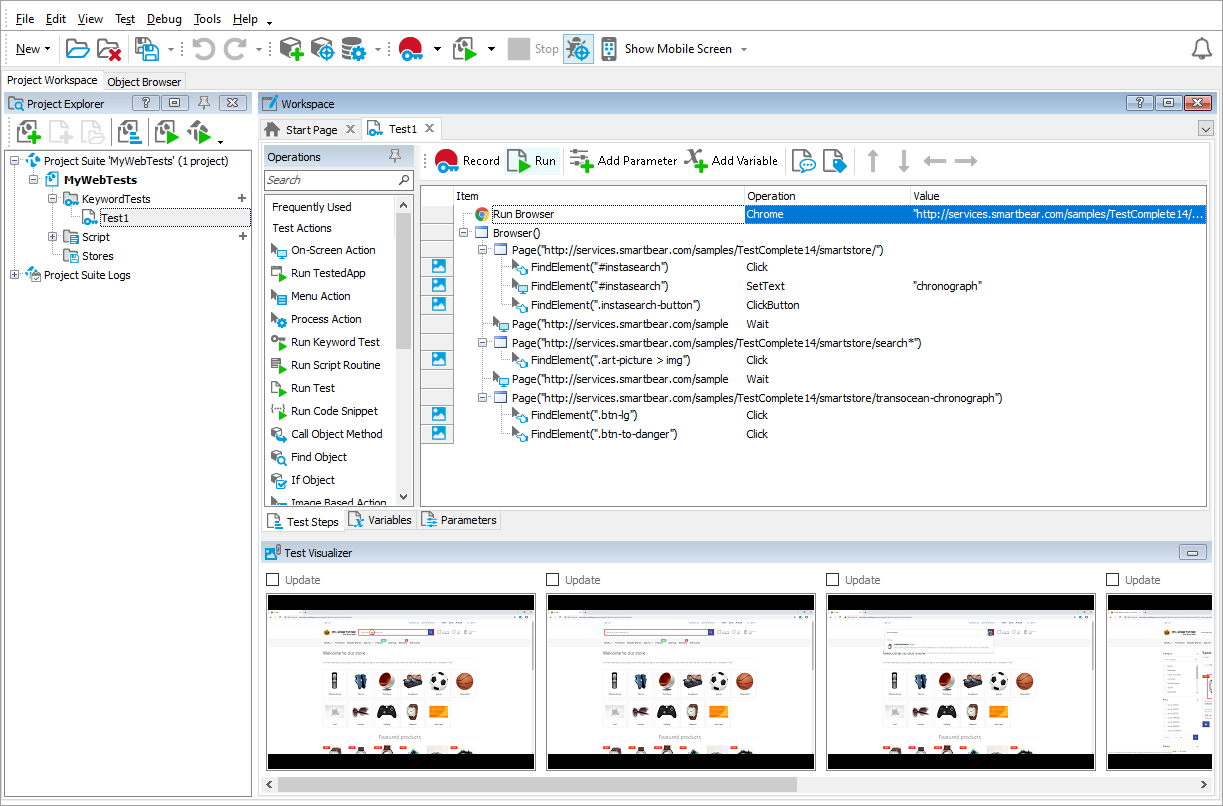Click the Operations search field
This screenshot has width=1223, height=806.
[338, 180]
